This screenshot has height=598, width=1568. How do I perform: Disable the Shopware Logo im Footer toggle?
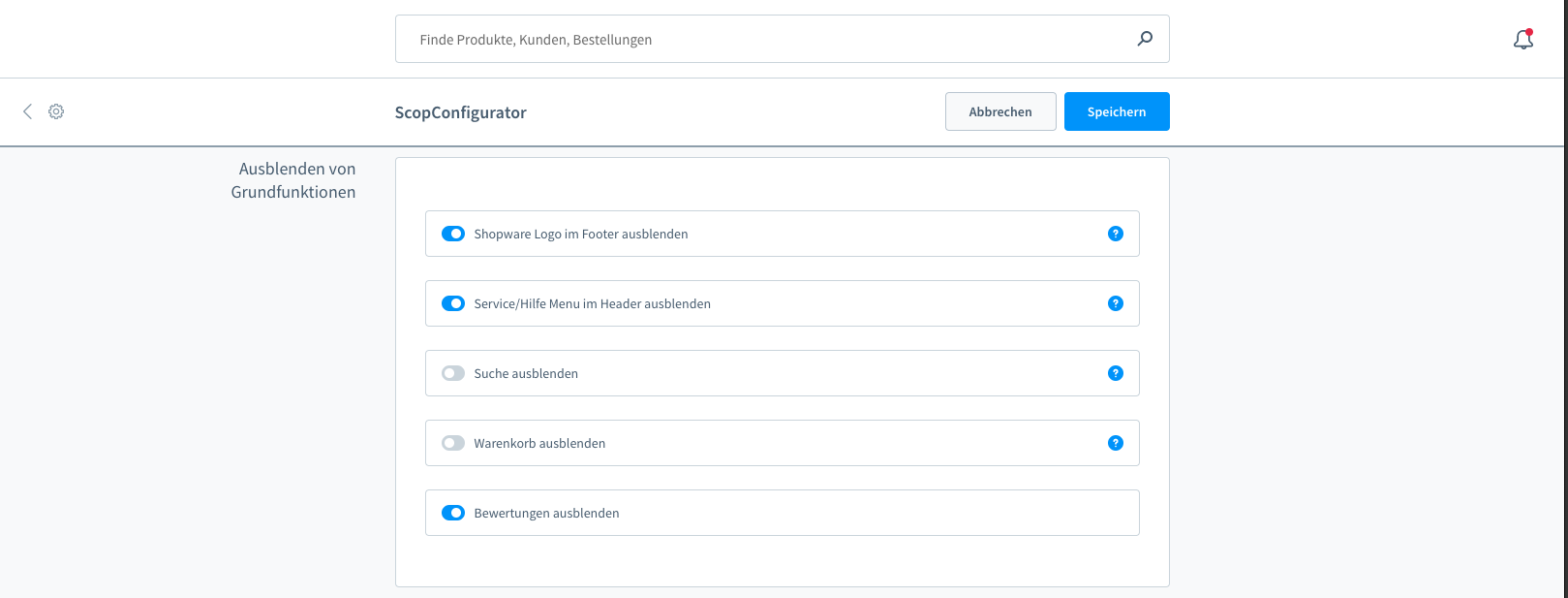click(453, 234)
